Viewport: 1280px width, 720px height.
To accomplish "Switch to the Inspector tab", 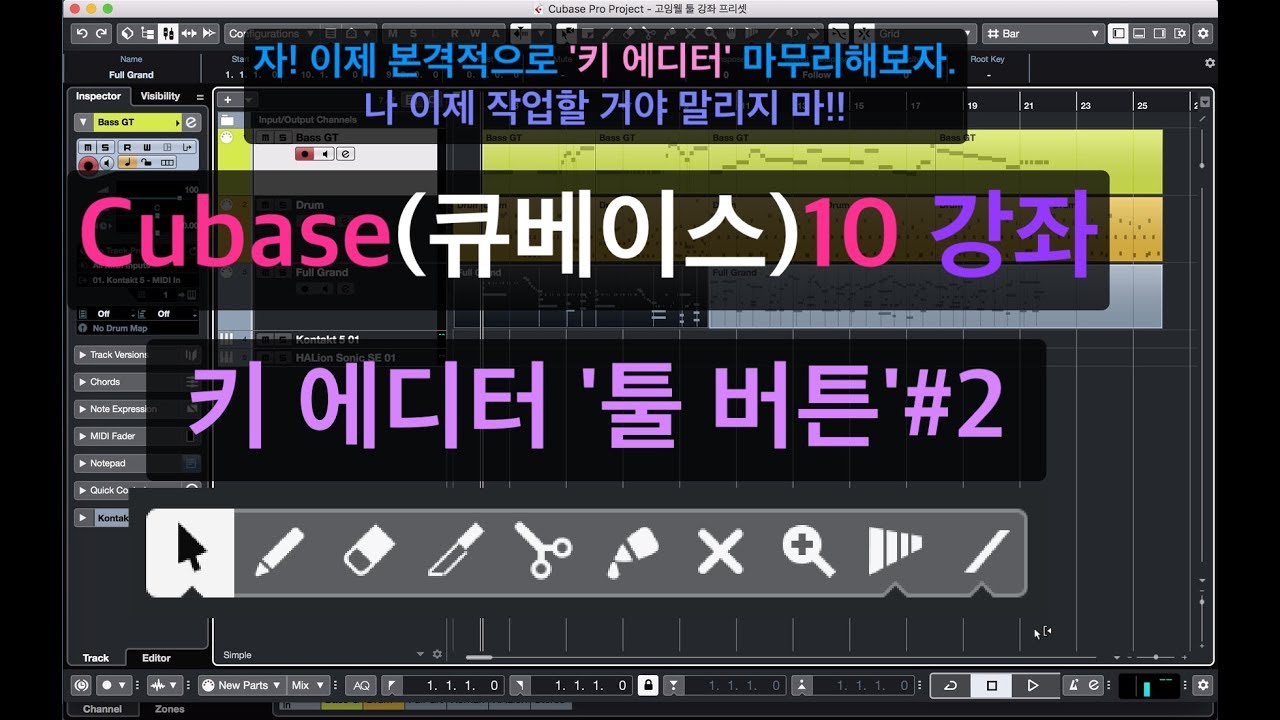I will click(98, 96).
